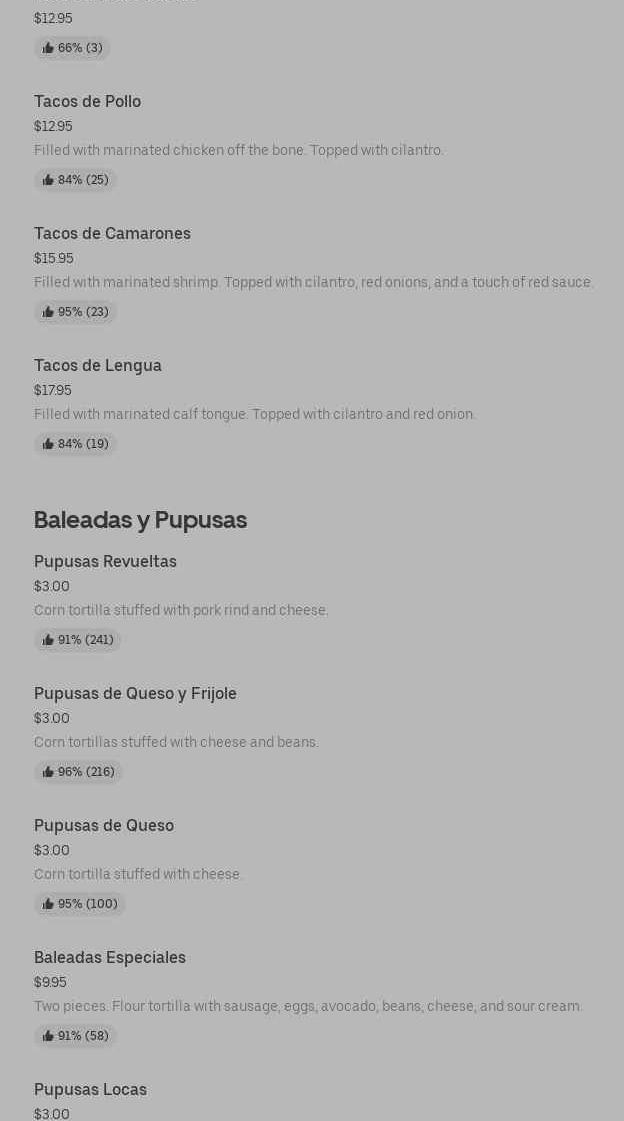This screenshot has height=1121, width=624.
Task: Select Tacos de Lengua item title
Action: tap(98, 365)
